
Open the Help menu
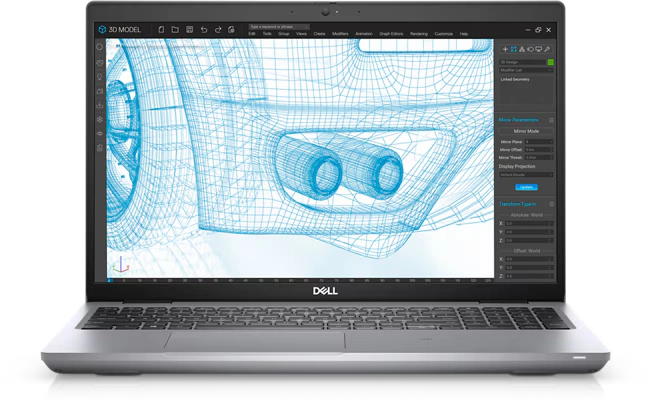click(464, 34)
